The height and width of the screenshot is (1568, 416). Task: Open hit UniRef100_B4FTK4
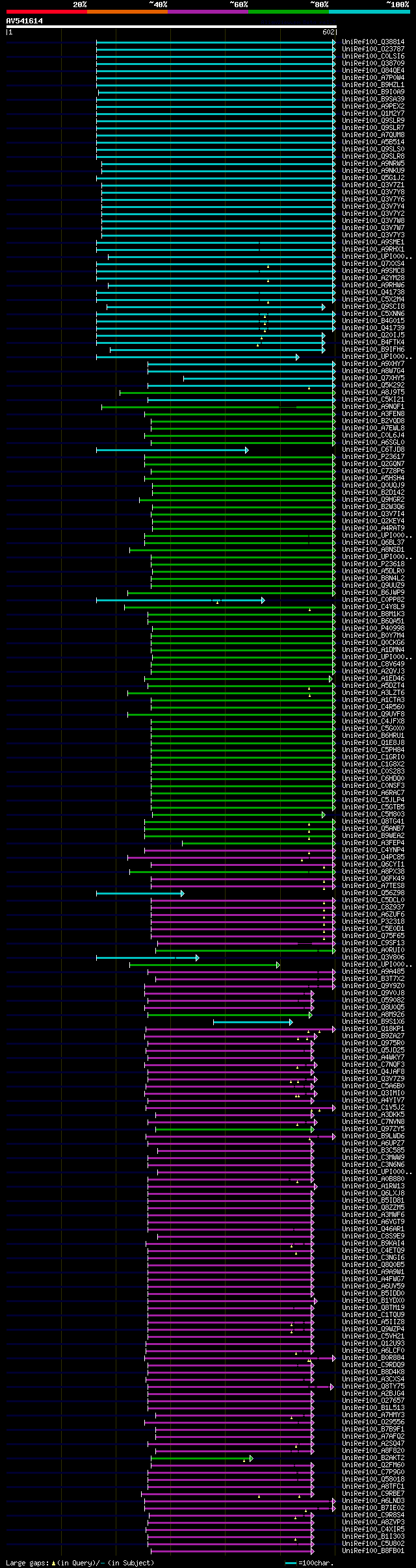point(373,343)
